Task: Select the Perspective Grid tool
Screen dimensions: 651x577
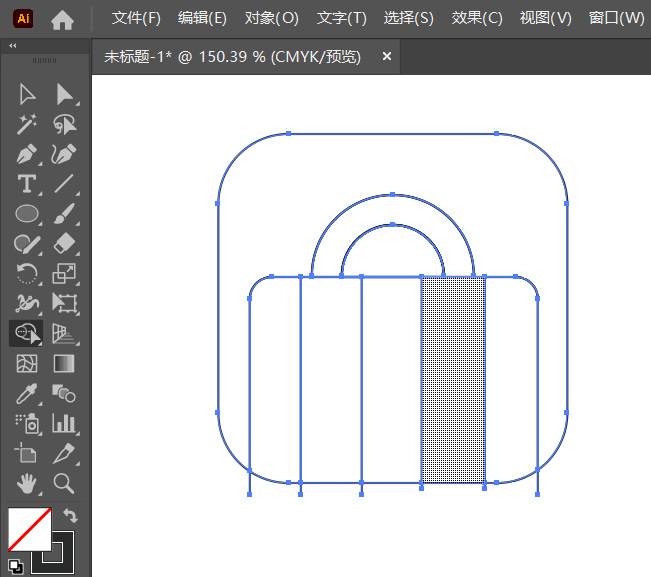Action: (64, 334)
